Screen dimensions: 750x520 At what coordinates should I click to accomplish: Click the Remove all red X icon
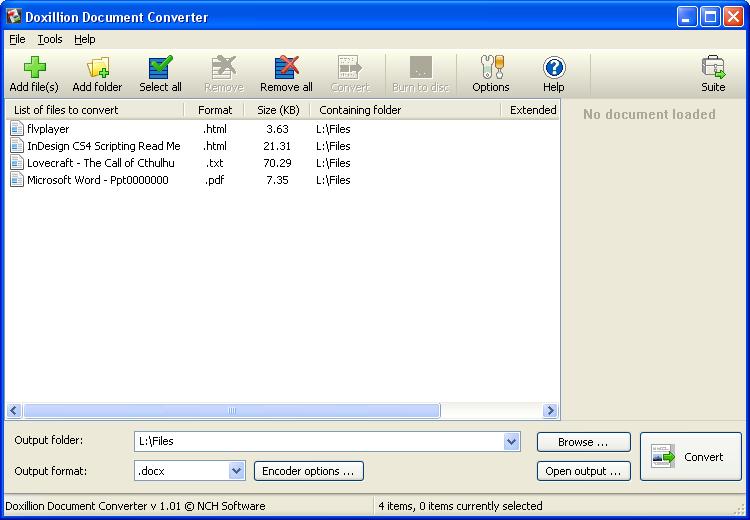tap(287, 67)
